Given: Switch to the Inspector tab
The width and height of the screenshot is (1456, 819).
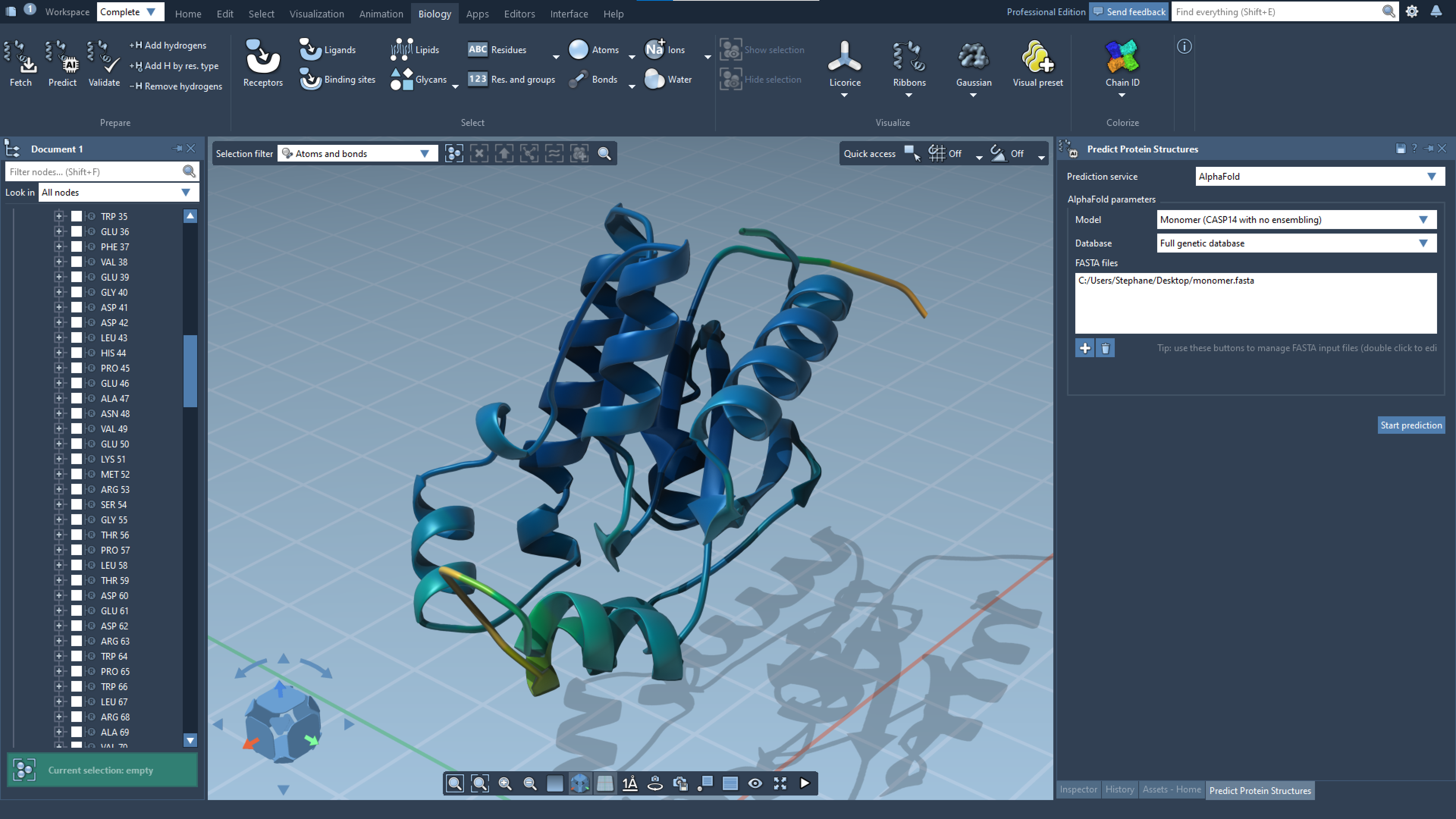Looking at the screenshot, I should (1078, 789).
